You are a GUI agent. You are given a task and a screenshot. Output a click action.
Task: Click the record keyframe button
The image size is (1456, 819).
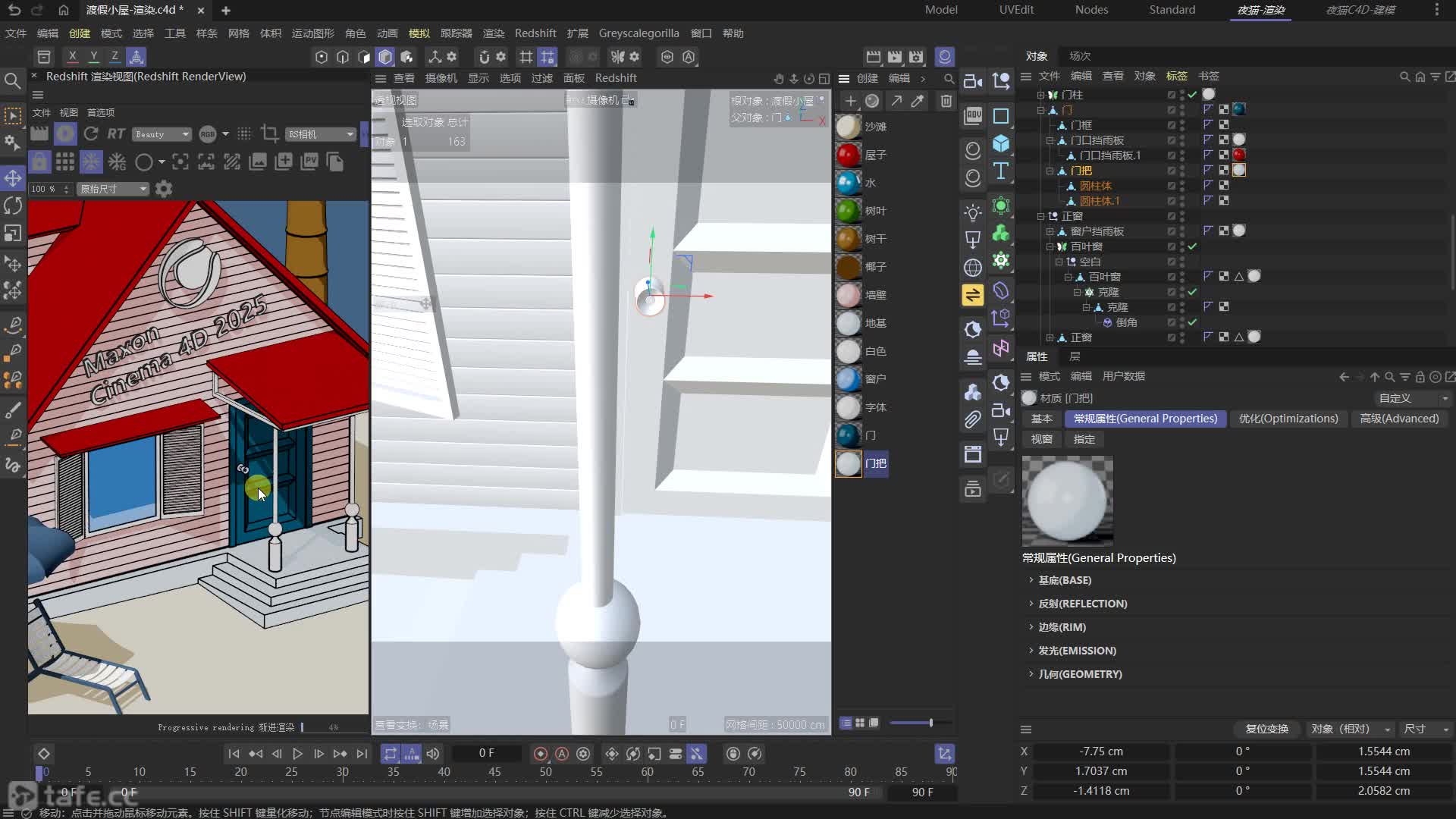pos(541,753)
